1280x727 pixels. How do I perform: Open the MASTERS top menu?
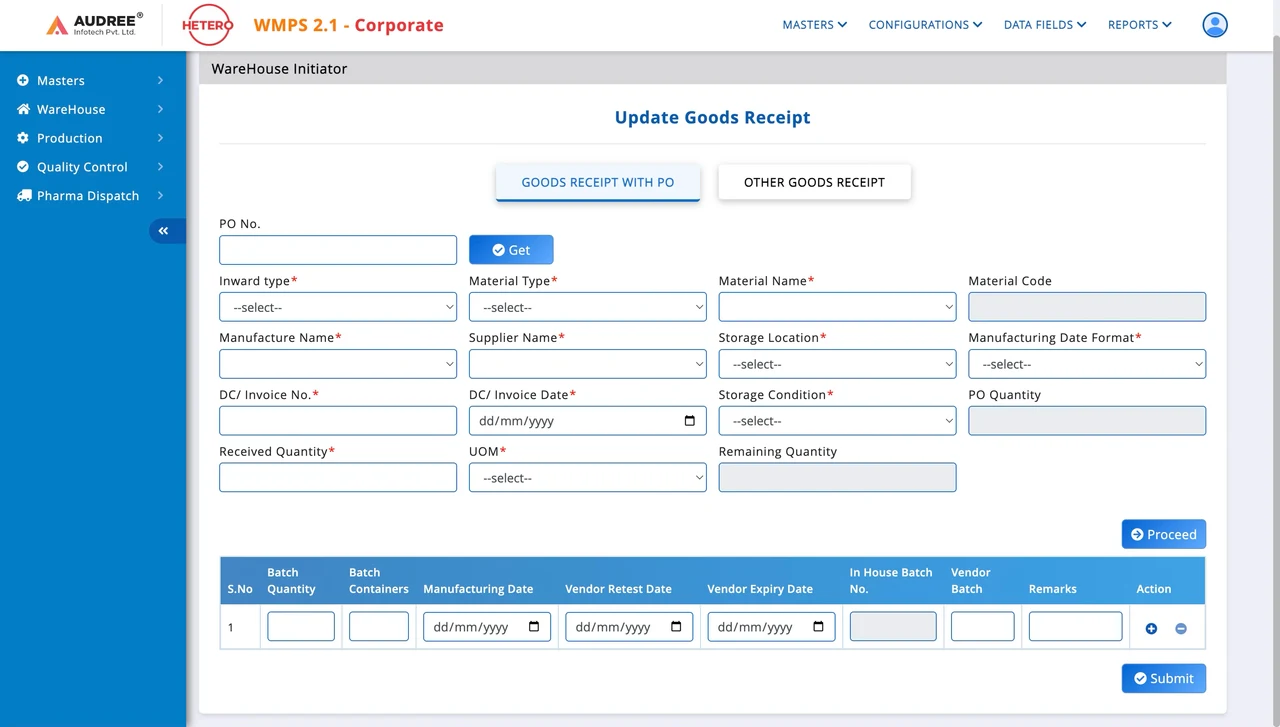coord(815,25)
